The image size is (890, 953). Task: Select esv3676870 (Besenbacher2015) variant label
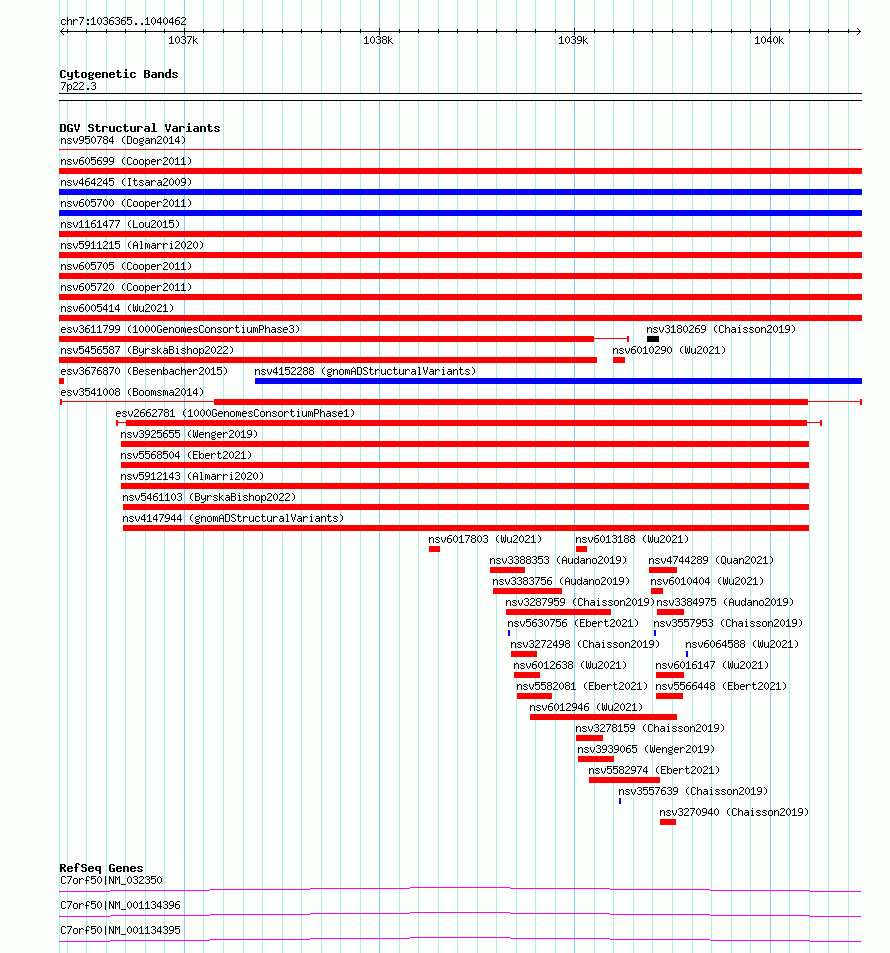tap(143, 371)
